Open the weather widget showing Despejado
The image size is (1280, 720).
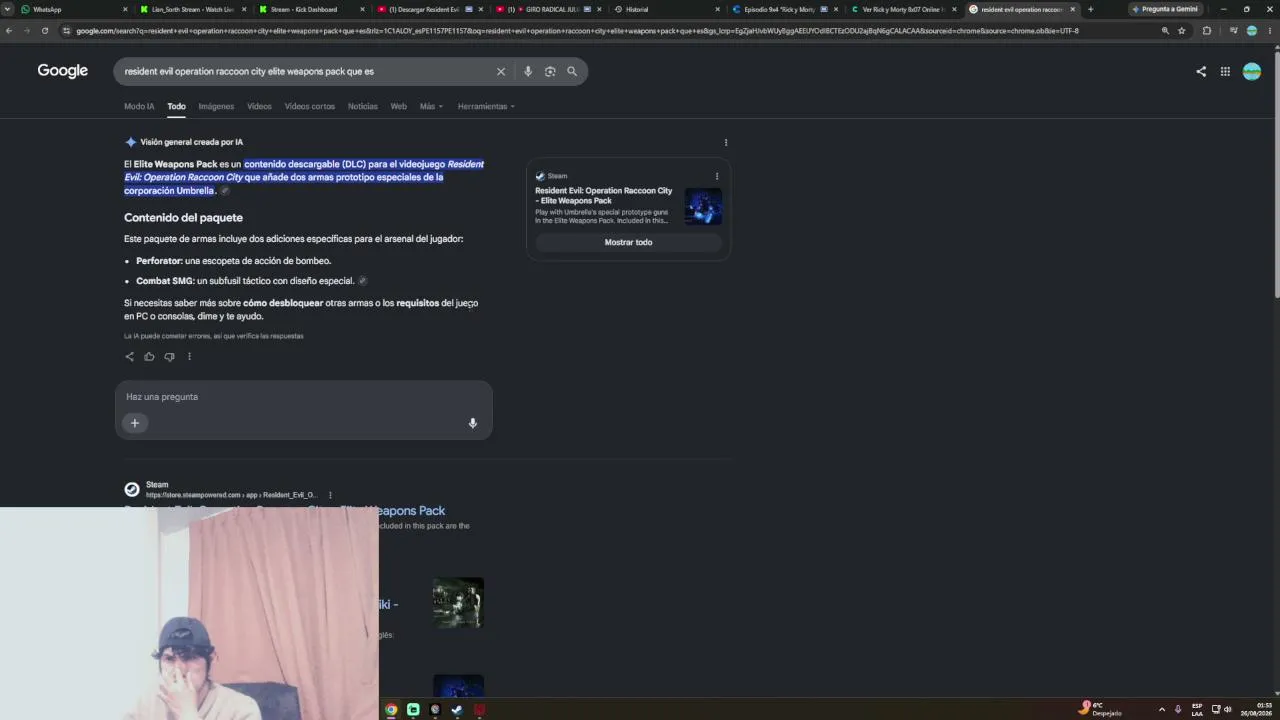click(x=1101, y=709)
